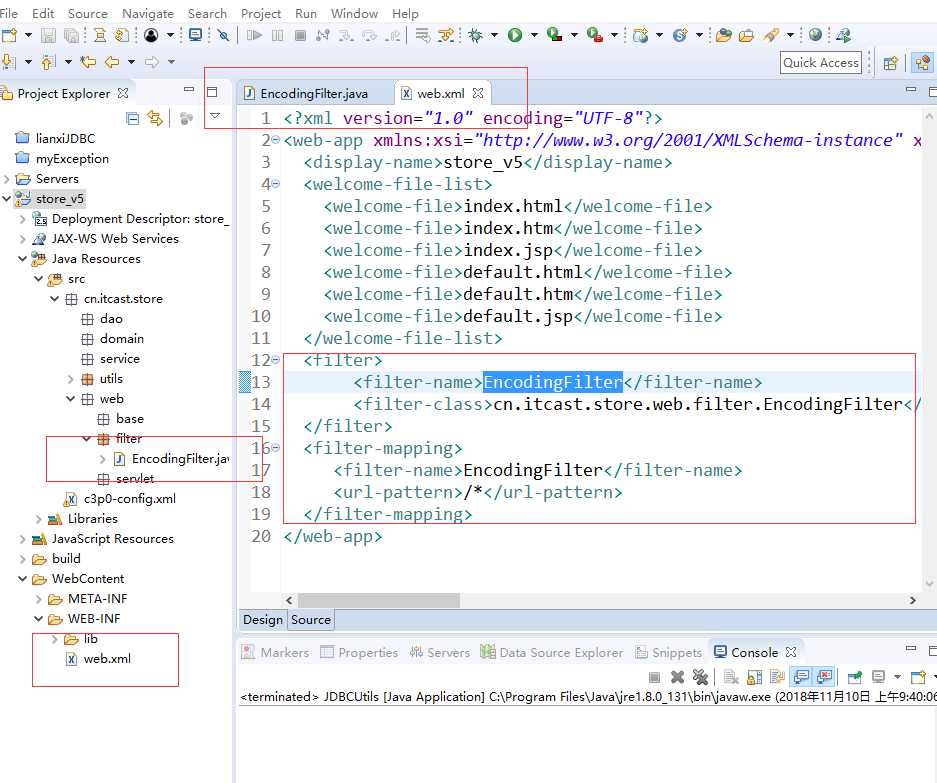The height and width of the screenshot is (783, 937).
Task: Expand the Servers project node
Action: [7, 179]
